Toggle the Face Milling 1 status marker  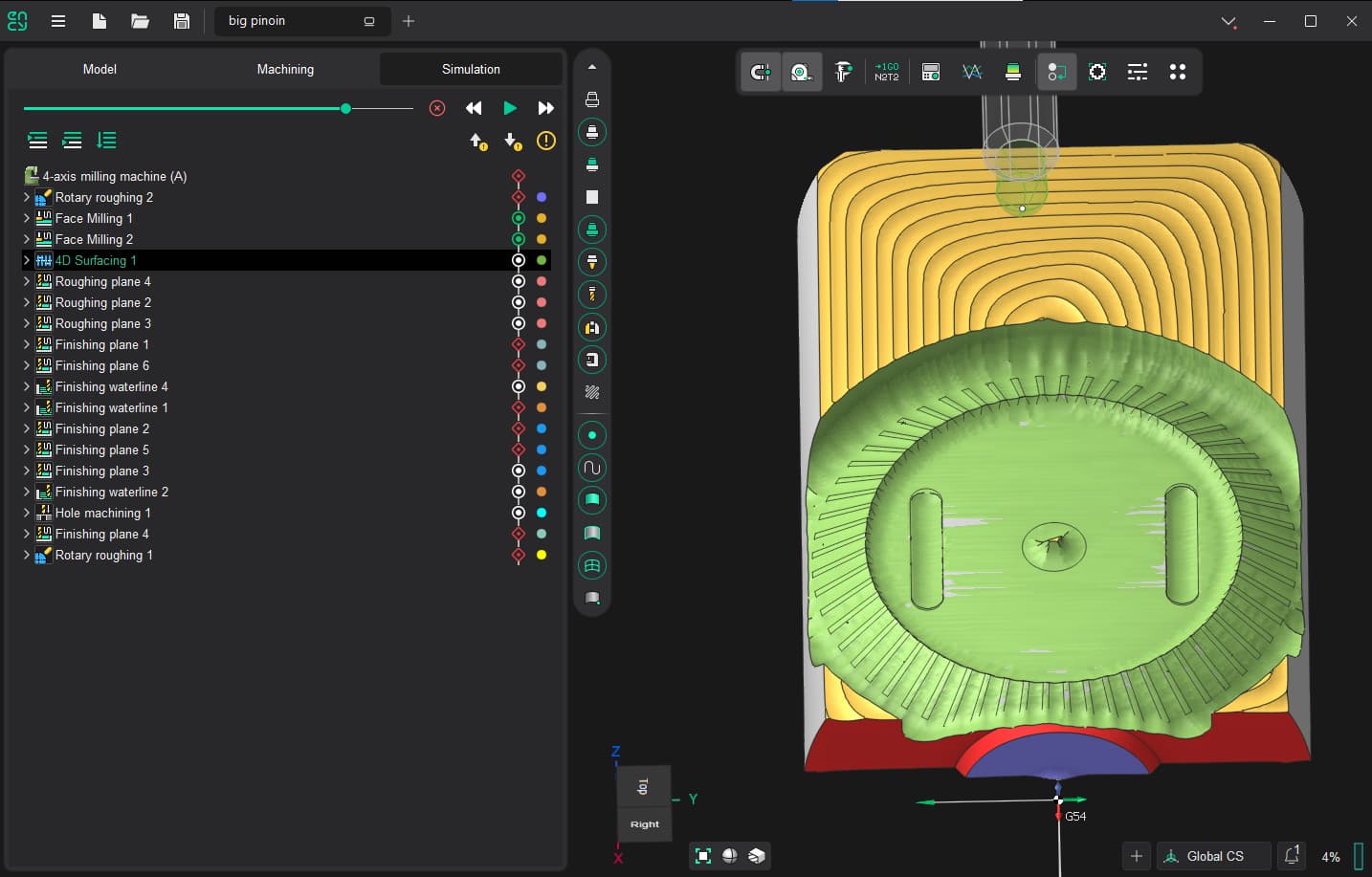[x=519, y=218]
